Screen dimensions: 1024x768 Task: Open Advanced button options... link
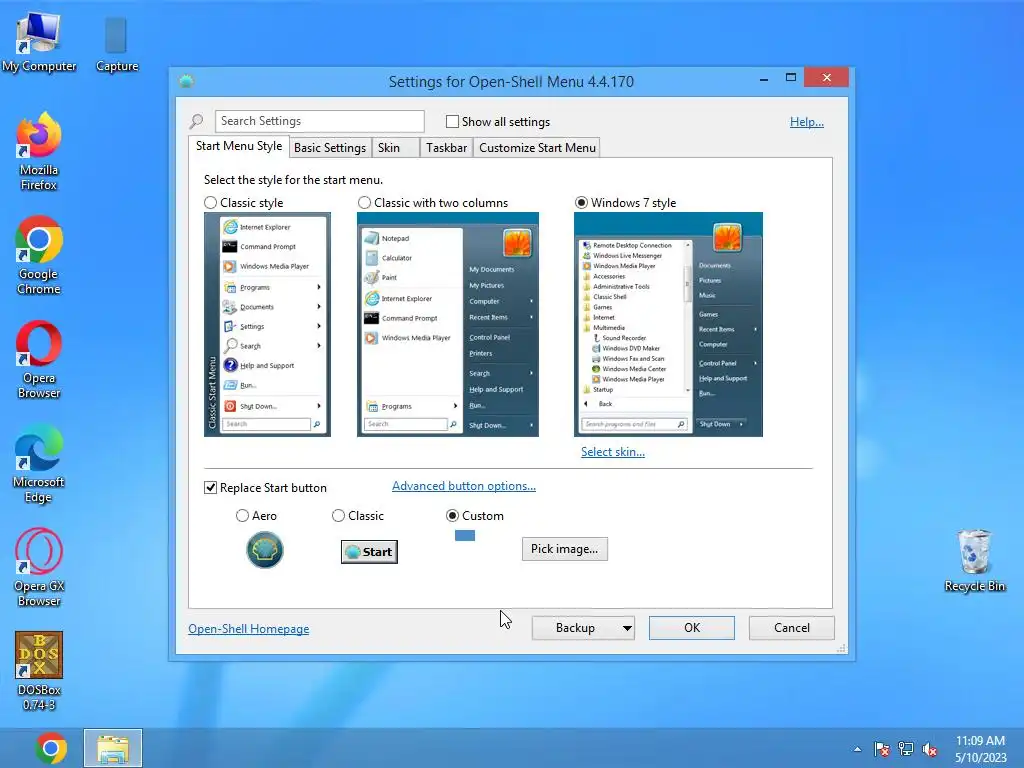coord(464,486)
